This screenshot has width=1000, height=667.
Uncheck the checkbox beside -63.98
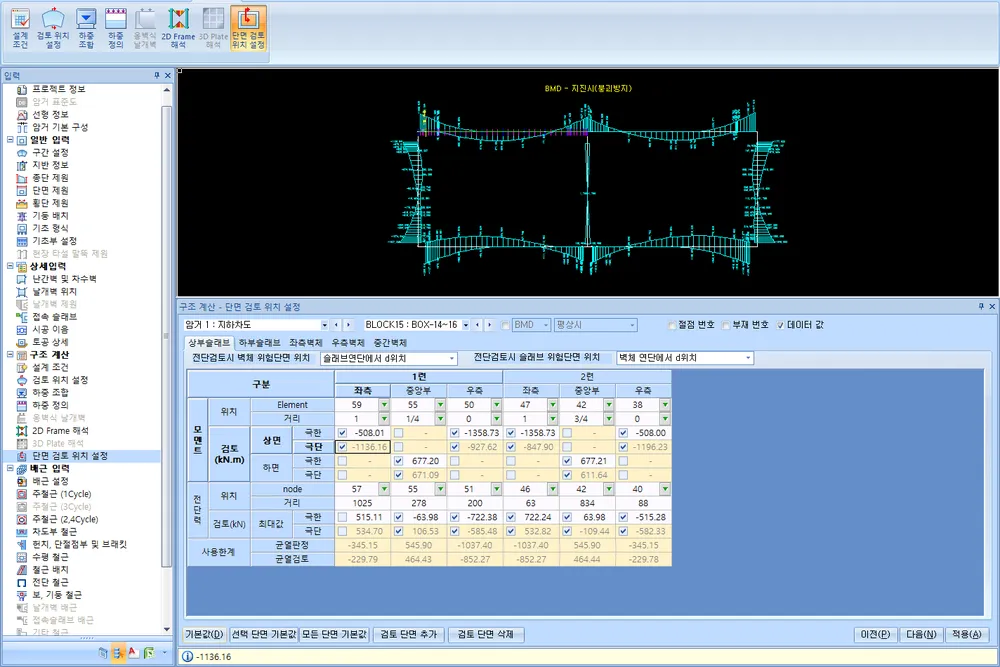399,517
